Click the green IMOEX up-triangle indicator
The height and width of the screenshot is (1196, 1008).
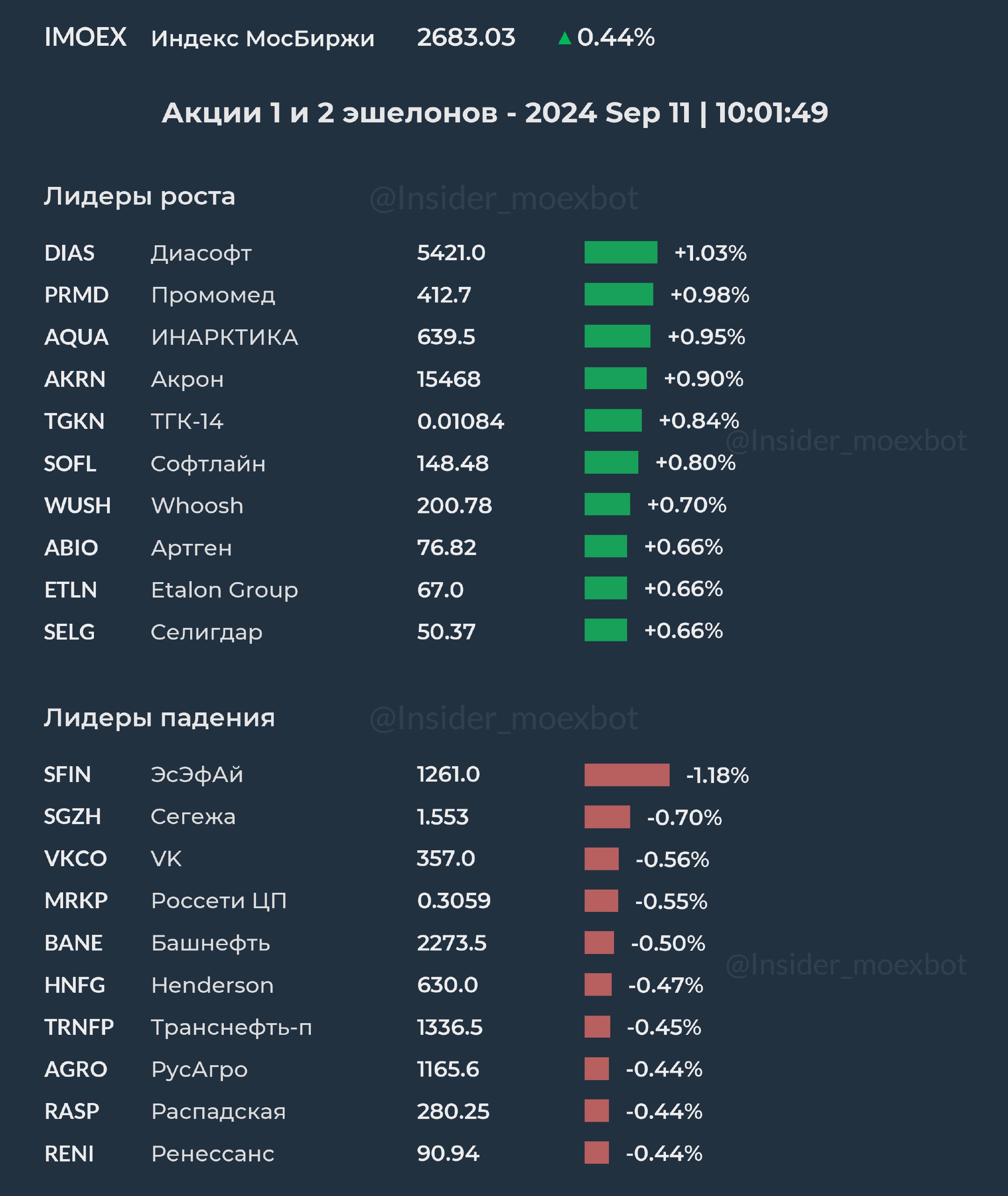[564, 38]
